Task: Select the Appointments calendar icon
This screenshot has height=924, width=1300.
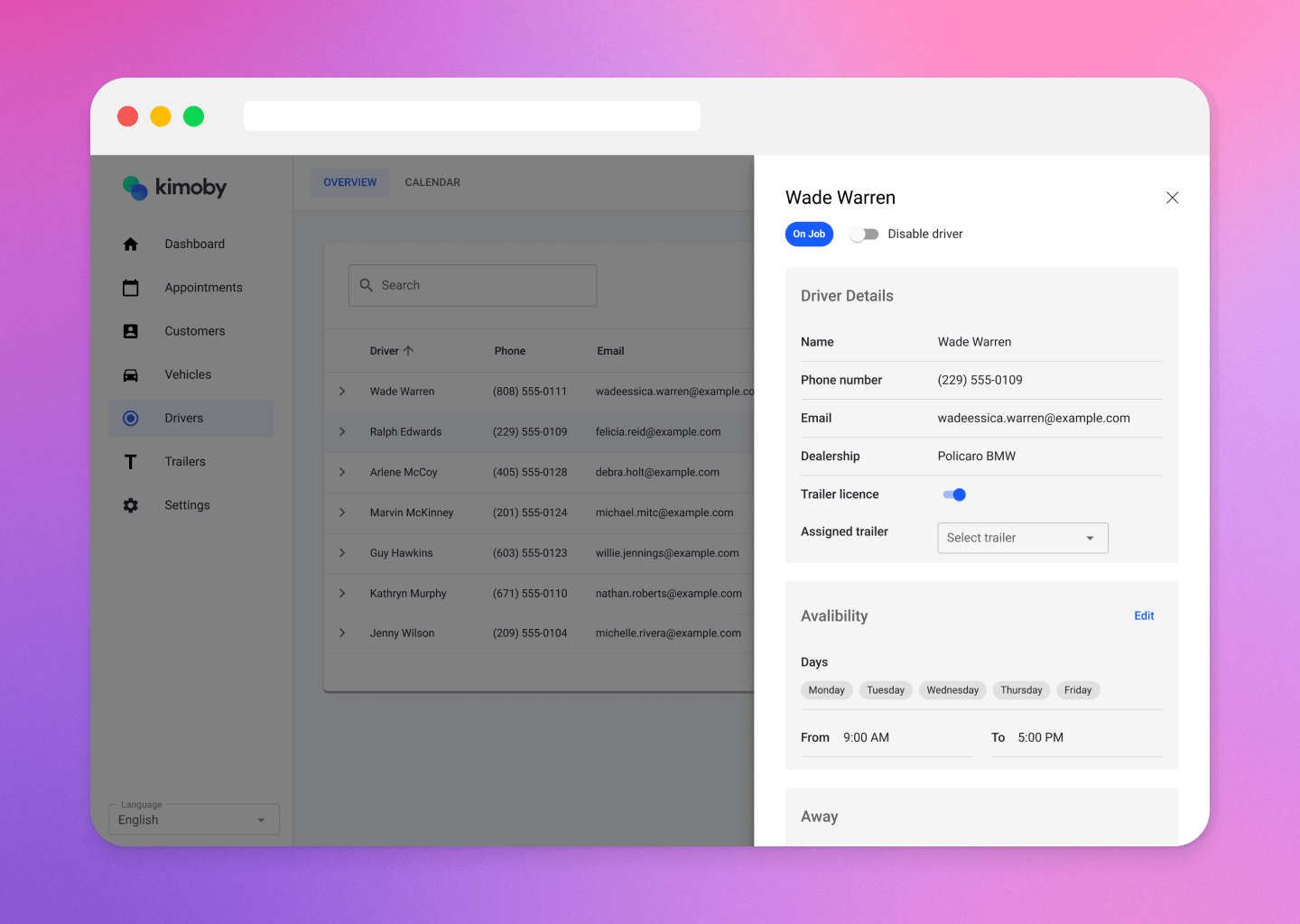Action: click(130, 287)
